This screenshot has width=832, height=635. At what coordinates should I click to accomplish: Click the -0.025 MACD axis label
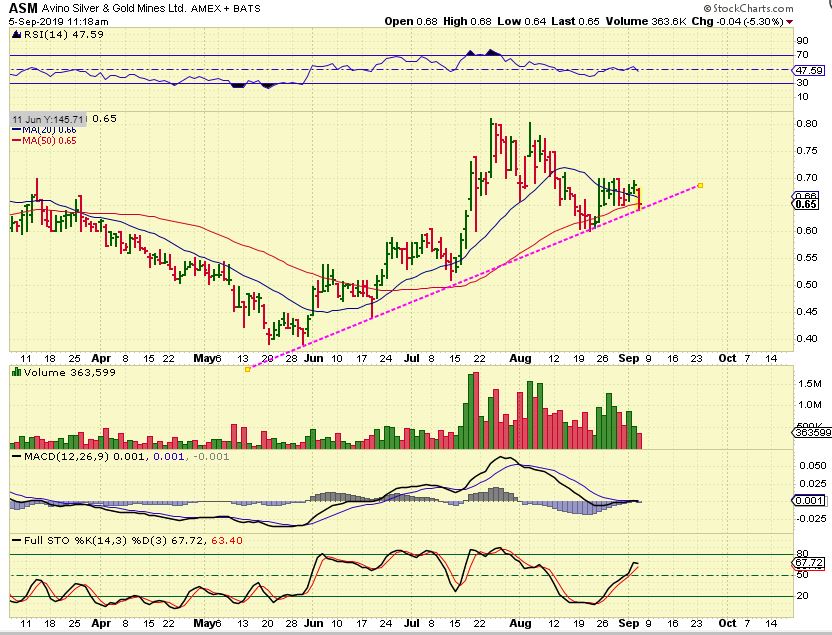coord(811,518)
